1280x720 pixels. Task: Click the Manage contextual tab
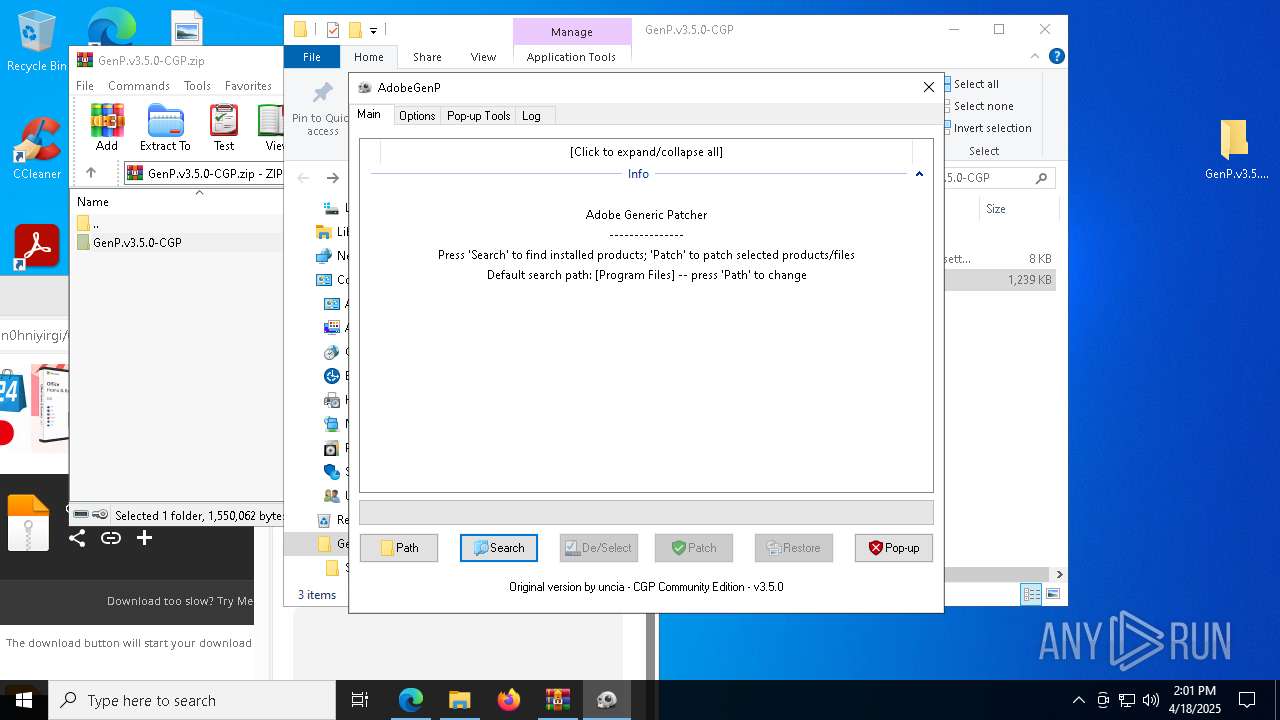pyautogui.click(x=571, y=32)
